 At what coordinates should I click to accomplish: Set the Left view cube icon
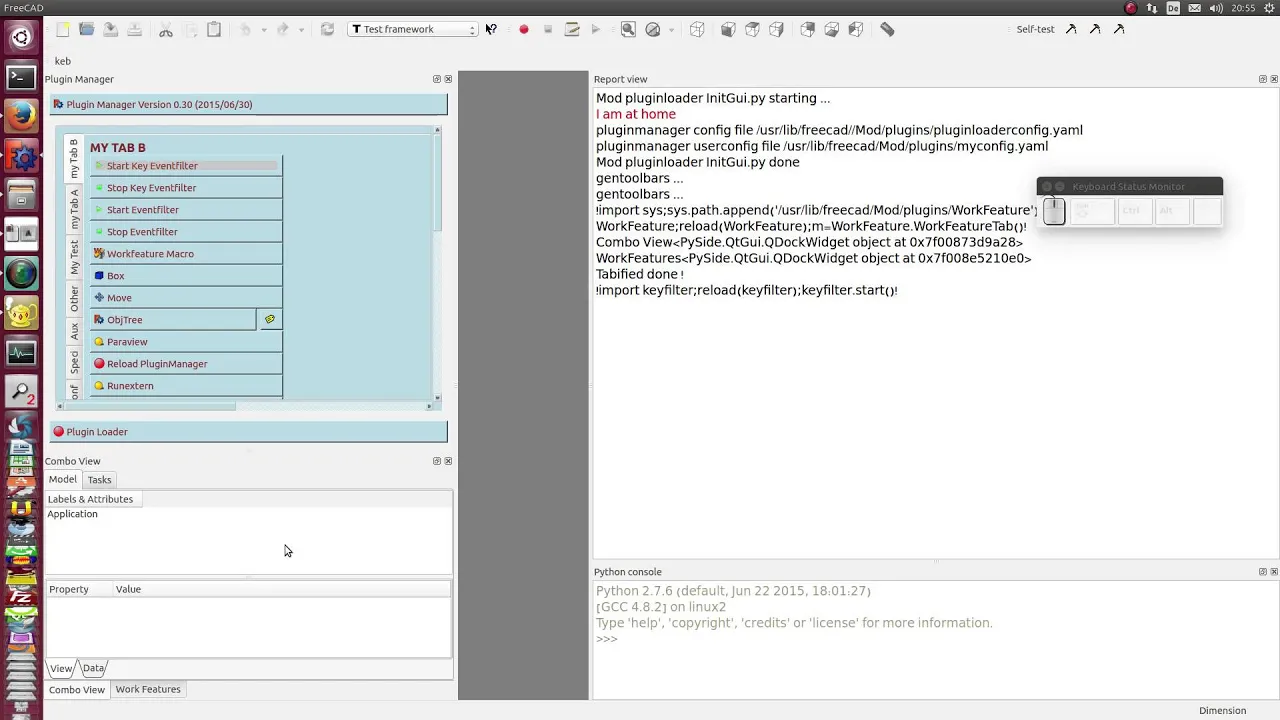[x=855, y=29]
